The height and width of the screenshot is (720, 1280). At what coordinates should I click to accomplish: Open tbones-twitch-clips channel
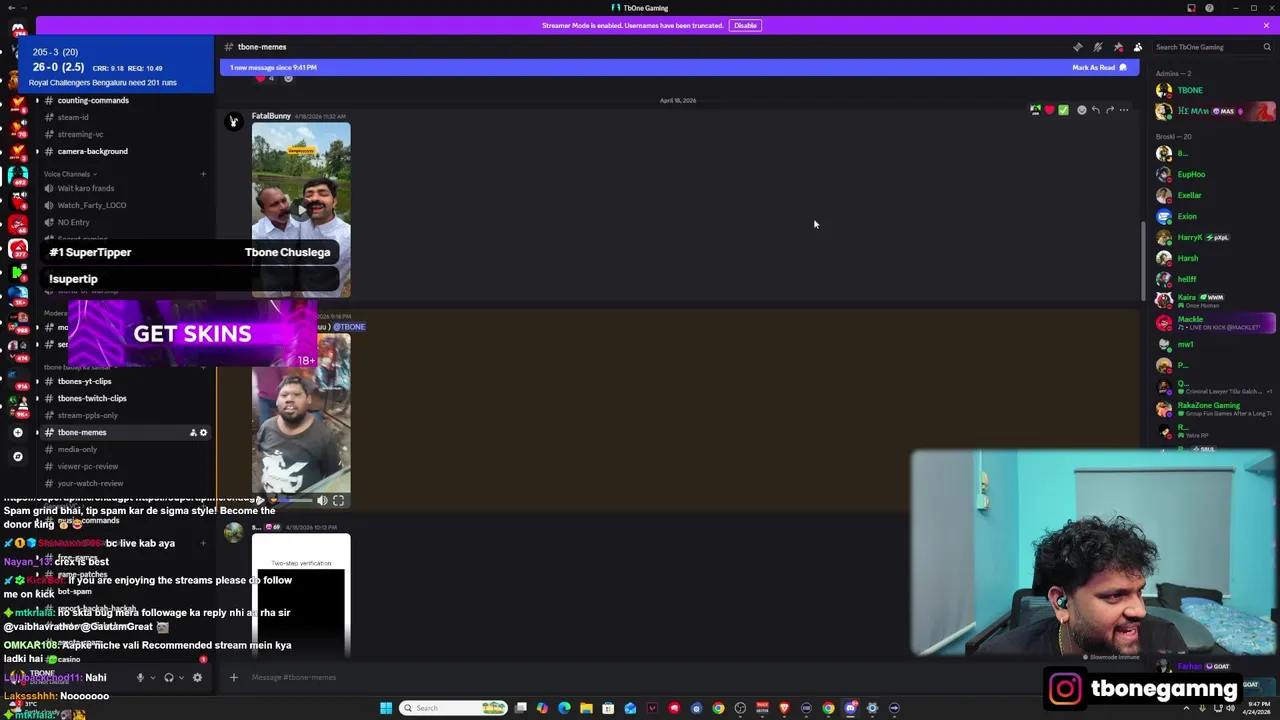click(x=92, y=398)
